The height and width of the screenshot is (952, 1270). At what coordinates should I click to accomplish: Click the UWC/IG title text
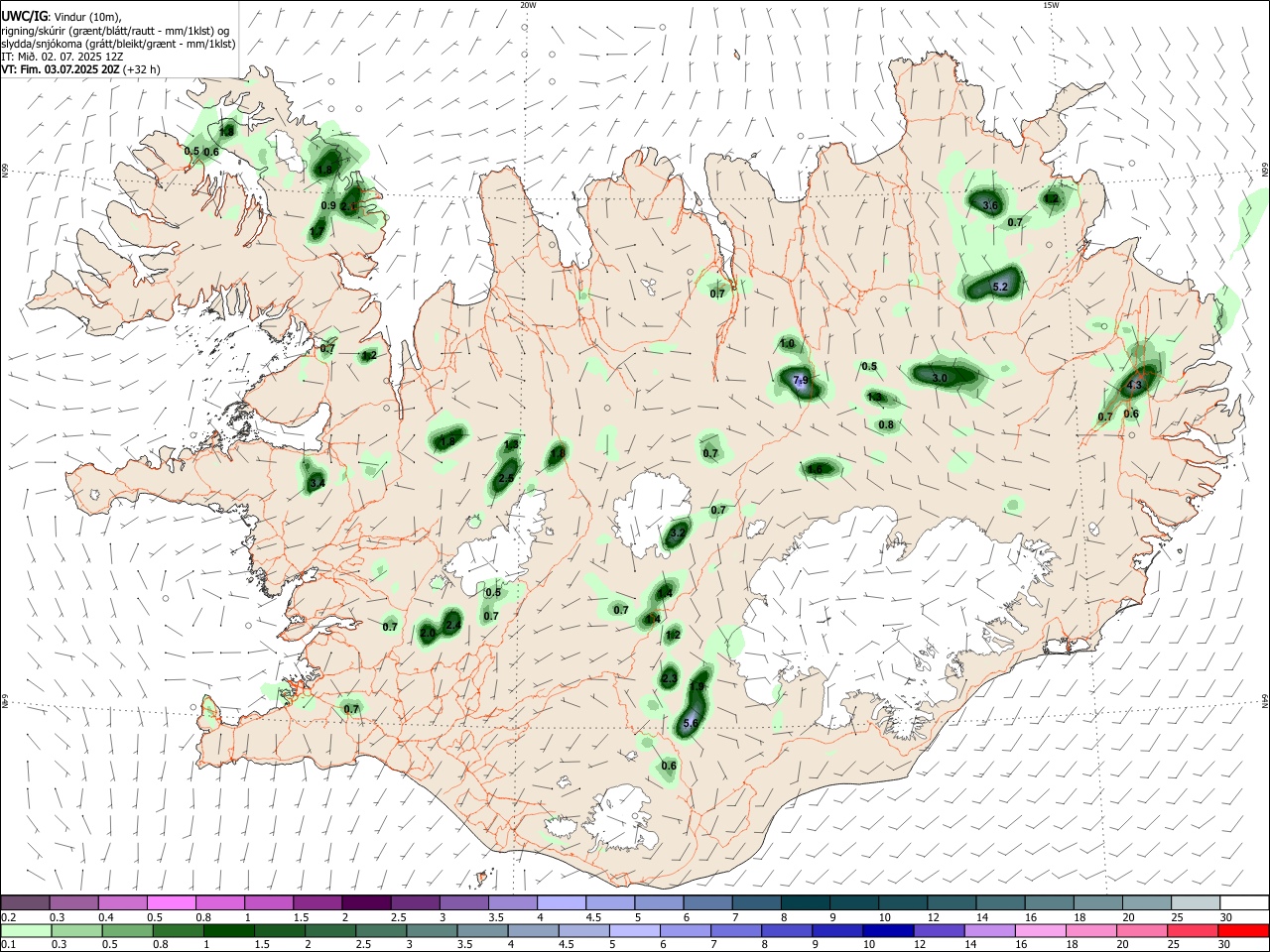(x=23, y=16)
